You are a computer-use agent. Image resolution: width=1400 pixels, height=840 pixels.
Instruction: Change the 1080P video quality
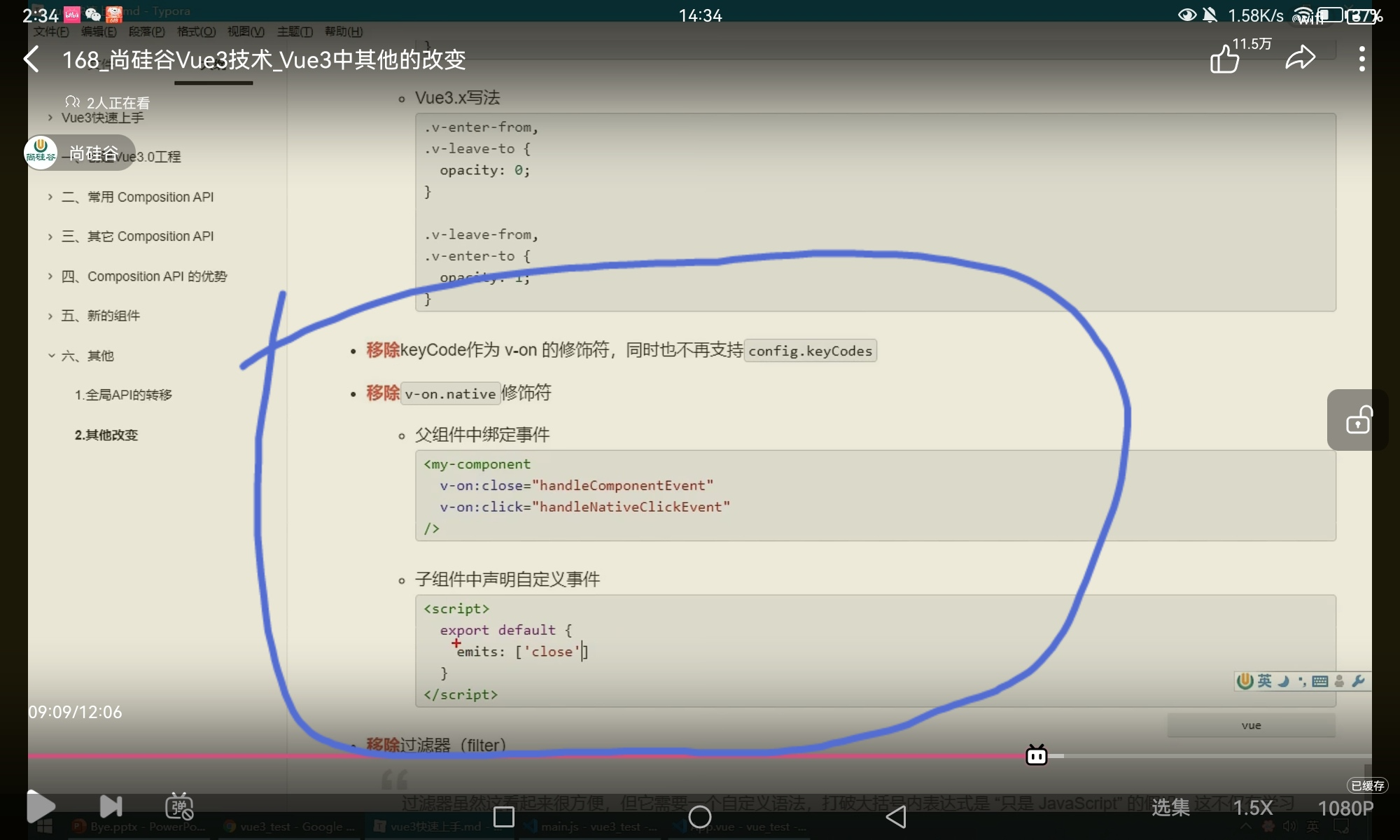pyautogui.click(x=1345, y=808)
